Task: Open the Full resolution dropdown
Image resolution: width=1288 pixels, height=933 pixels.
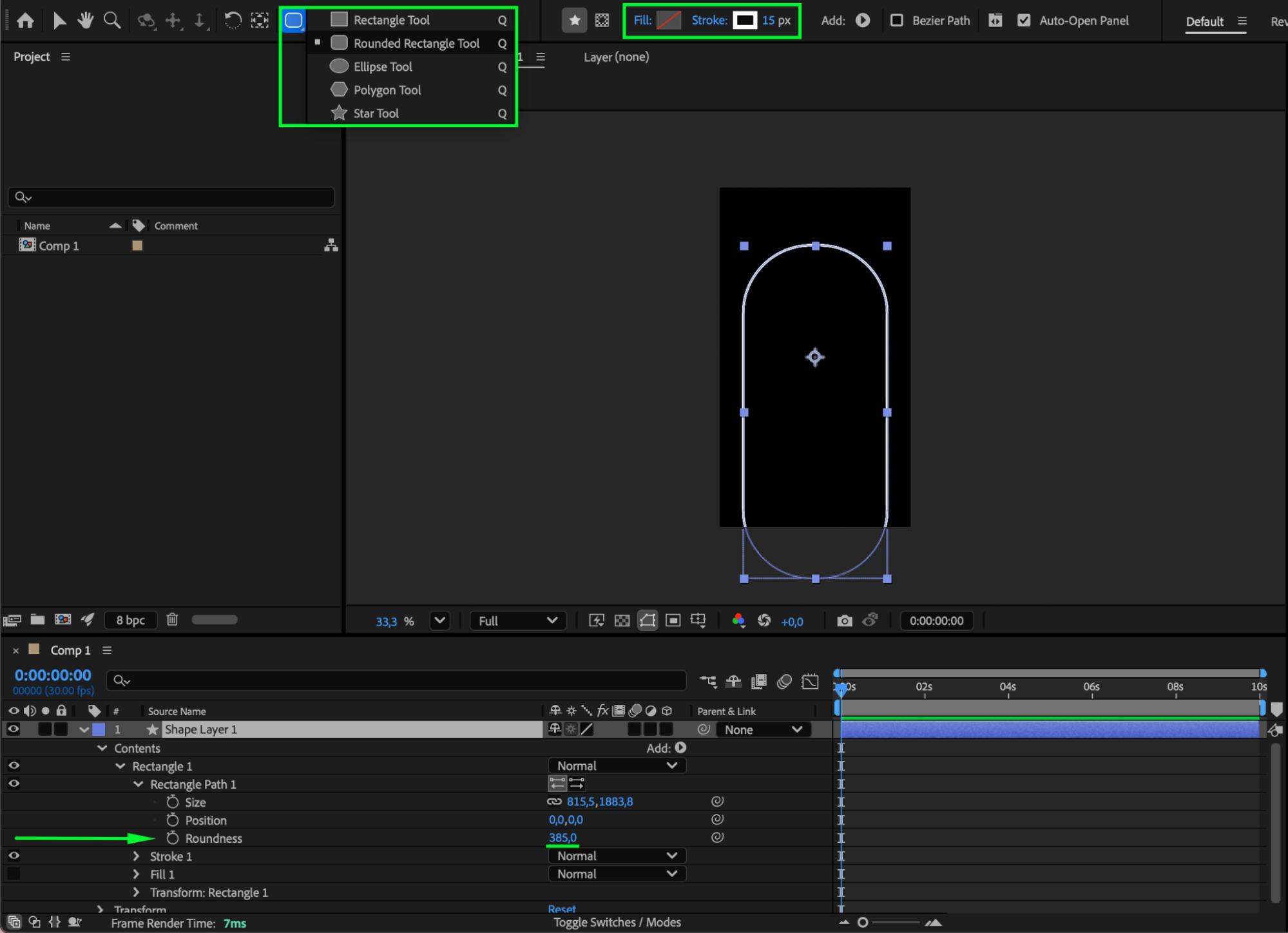Action: tap(517, 620)
